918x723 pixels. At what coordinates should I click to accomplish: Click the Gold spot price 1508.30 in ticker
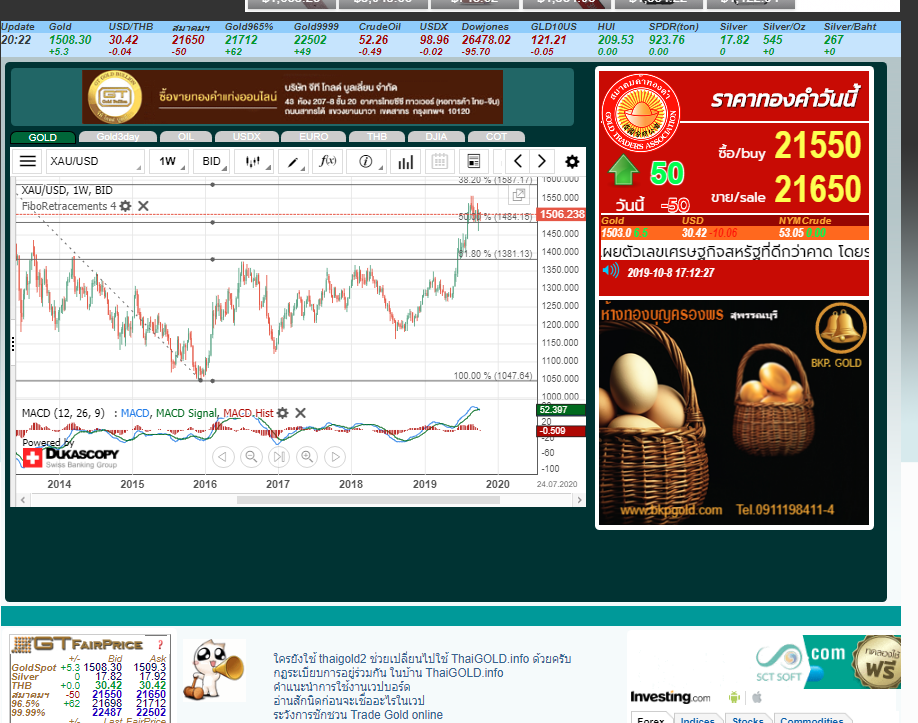click(70, 40)
